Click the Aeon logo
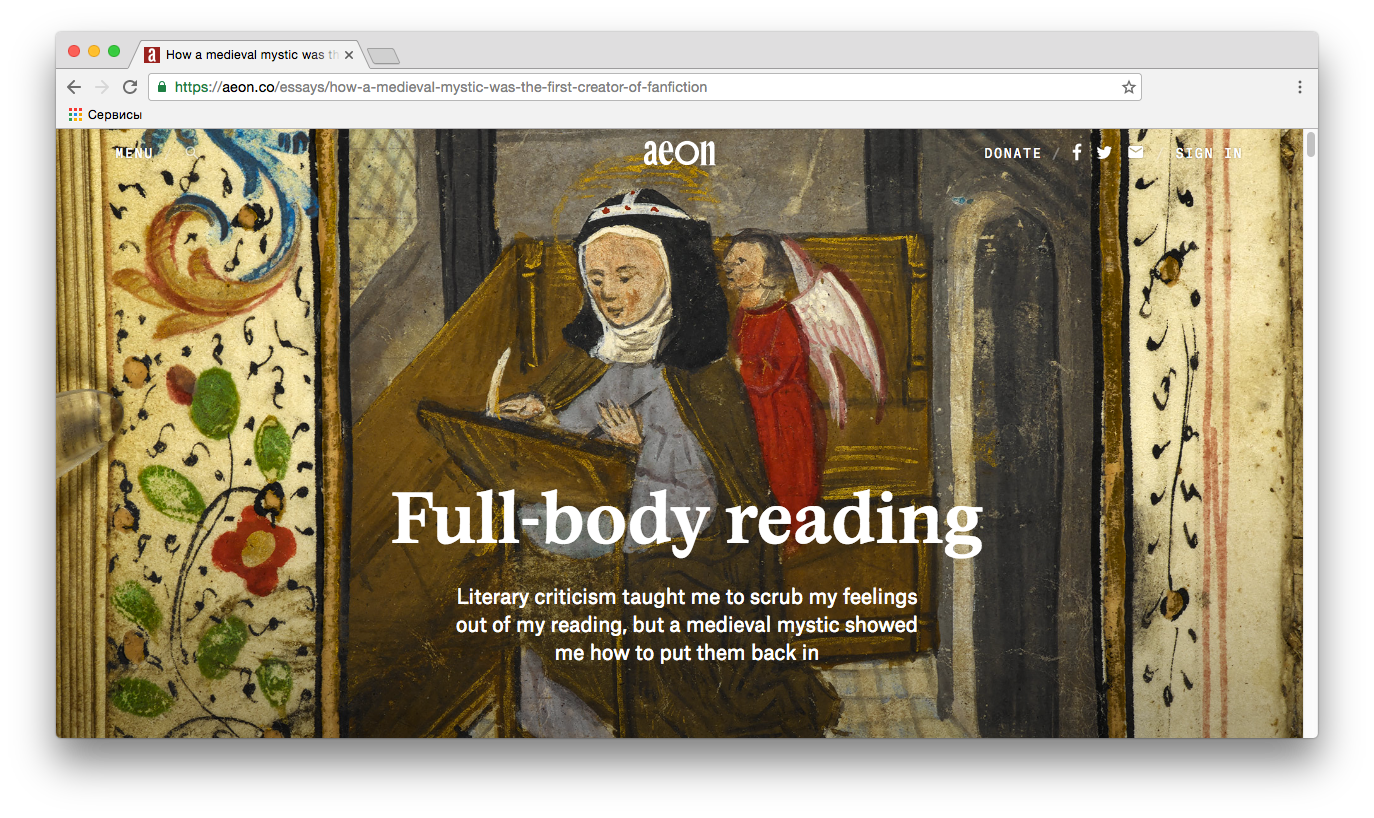Viewport: 1374px width, 818px height. tap(680, 152)
